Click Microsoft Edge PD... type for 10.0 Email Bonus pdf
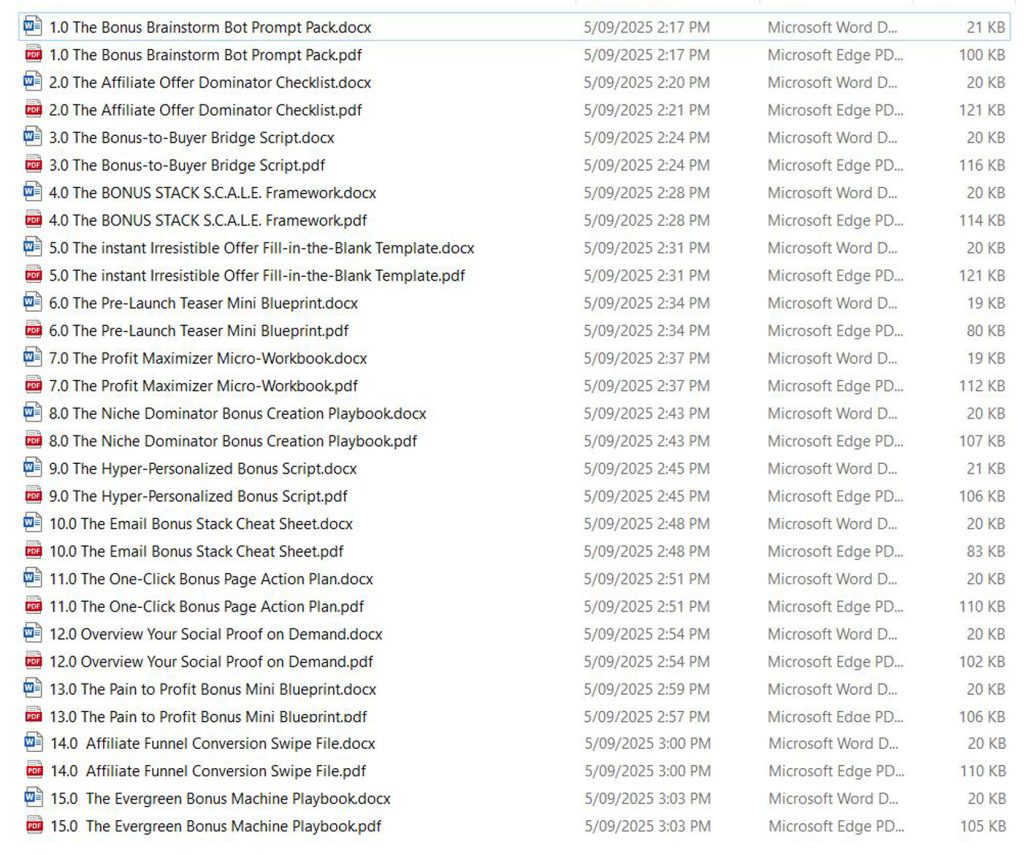Image resolution: width=1024 pixels, height=855 pixels. 835,551
